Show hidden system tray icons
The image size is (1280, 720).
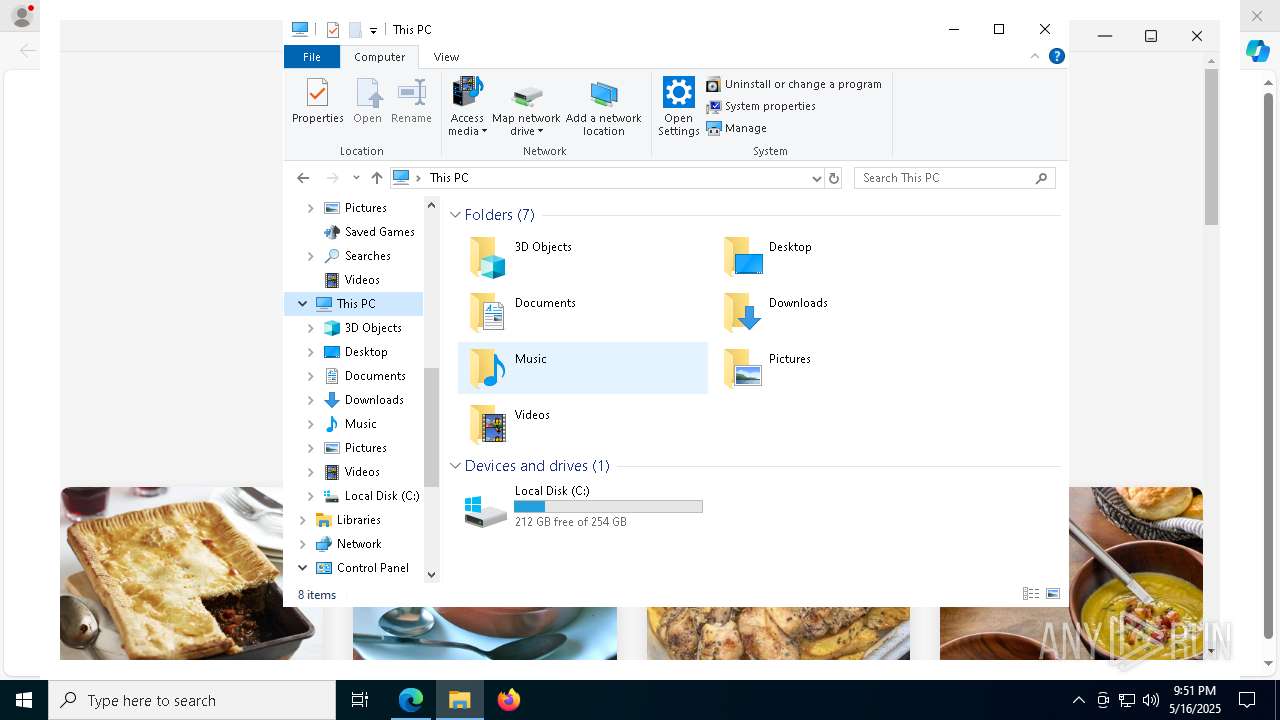point(1078,700)
